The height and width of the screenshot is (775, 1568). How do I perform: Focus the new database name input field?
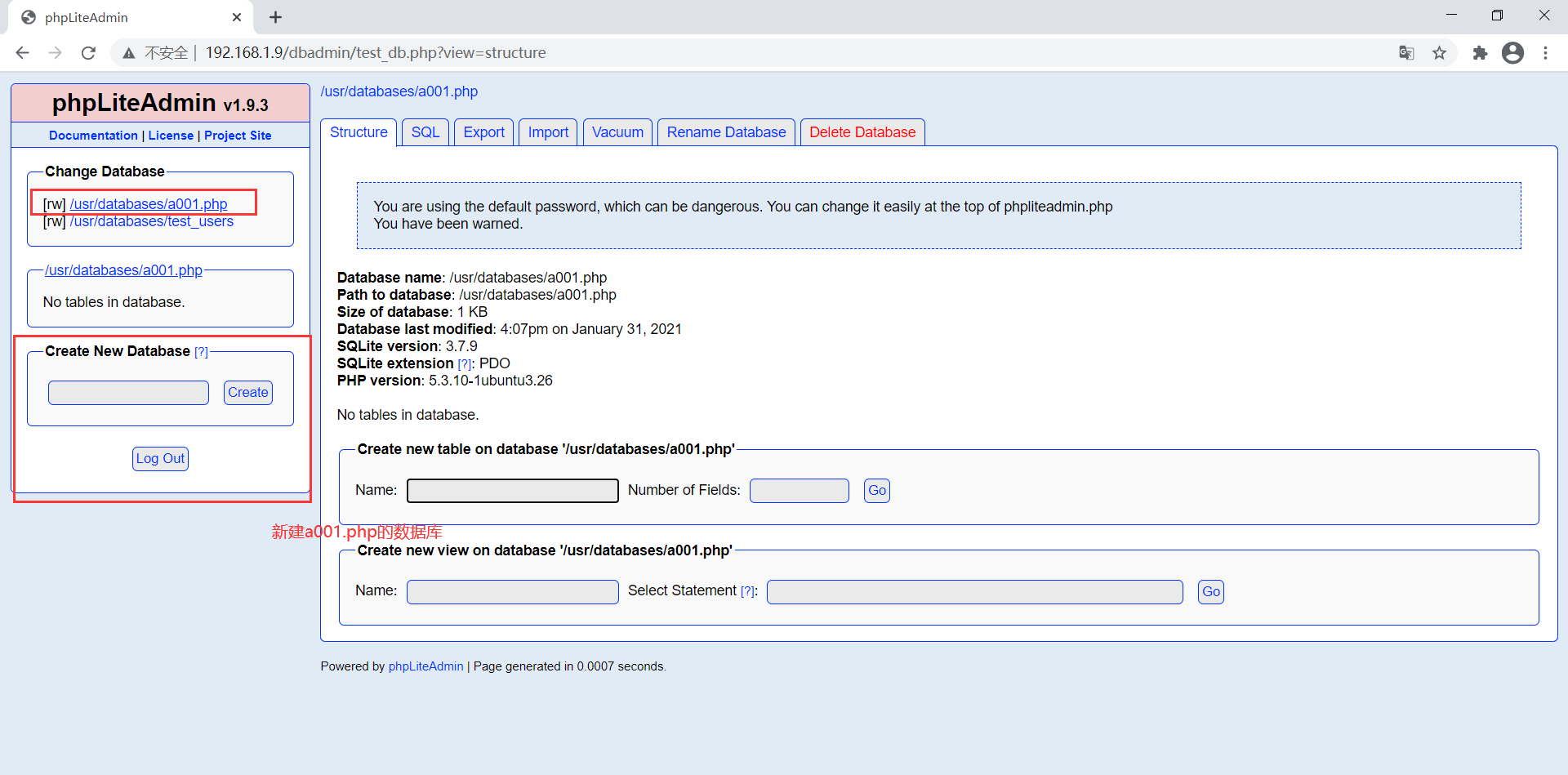[x=128, y=393]
